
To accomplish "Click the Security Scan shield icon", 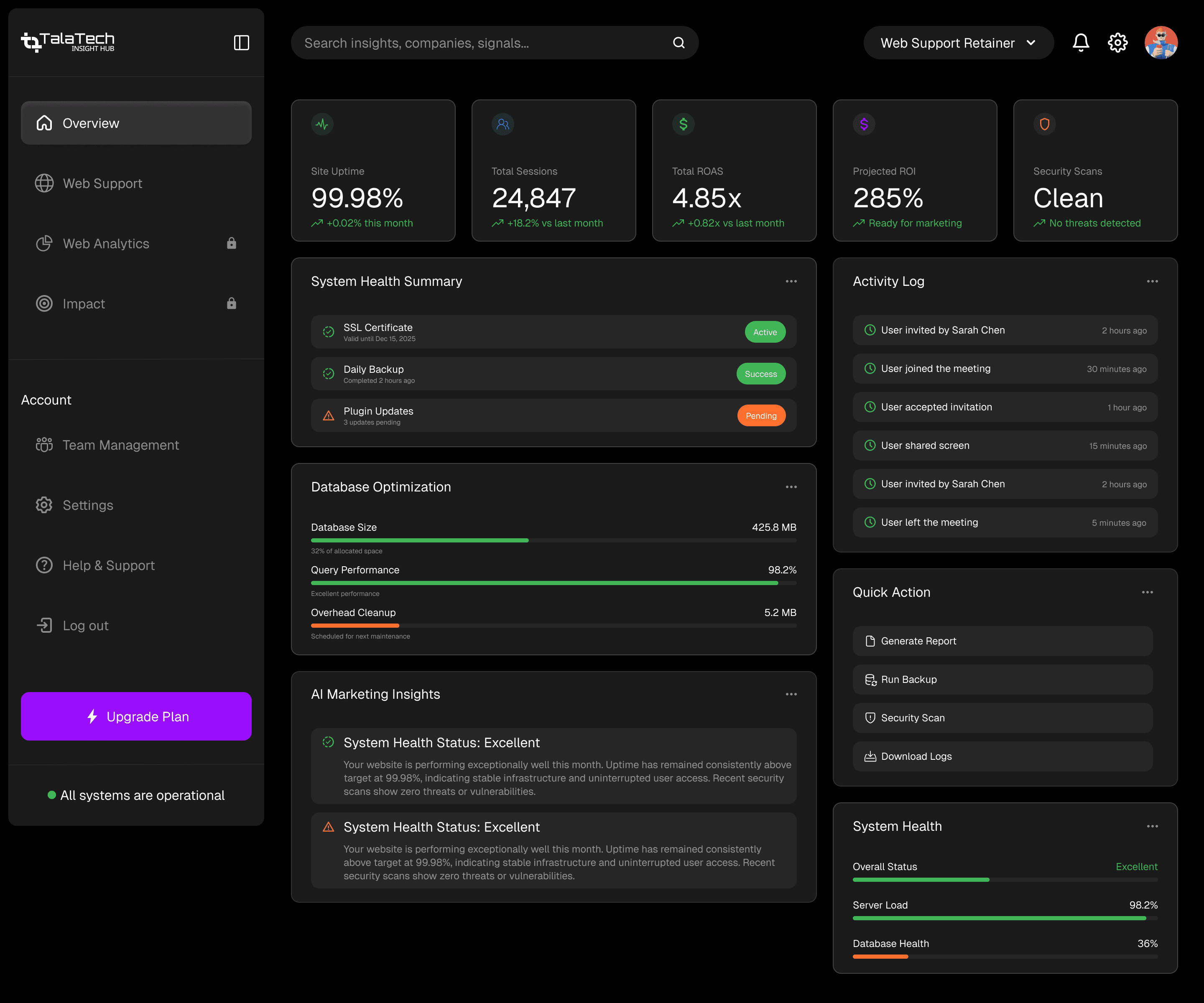I will click(x=870, y=718).
